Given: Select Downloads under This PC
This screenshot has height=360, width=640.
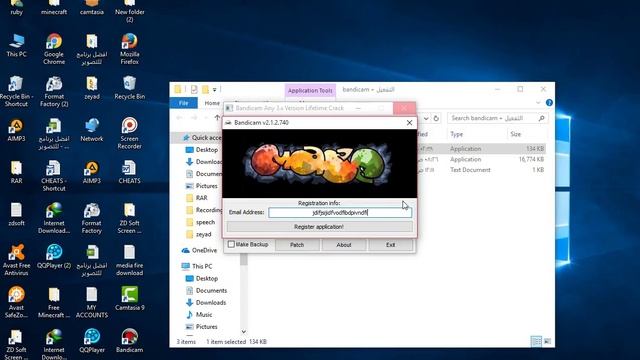Looking at the screenshot, I should pyautogui.click(x=206, y=302).
